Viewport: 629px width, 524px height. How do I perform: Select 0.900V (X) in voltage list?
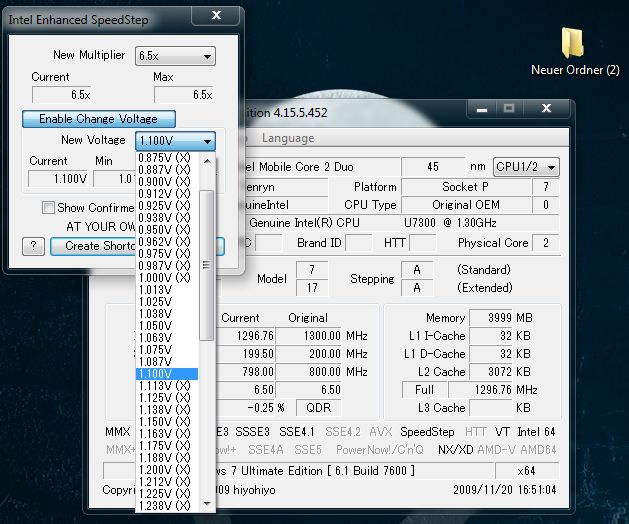pos(167,182)
